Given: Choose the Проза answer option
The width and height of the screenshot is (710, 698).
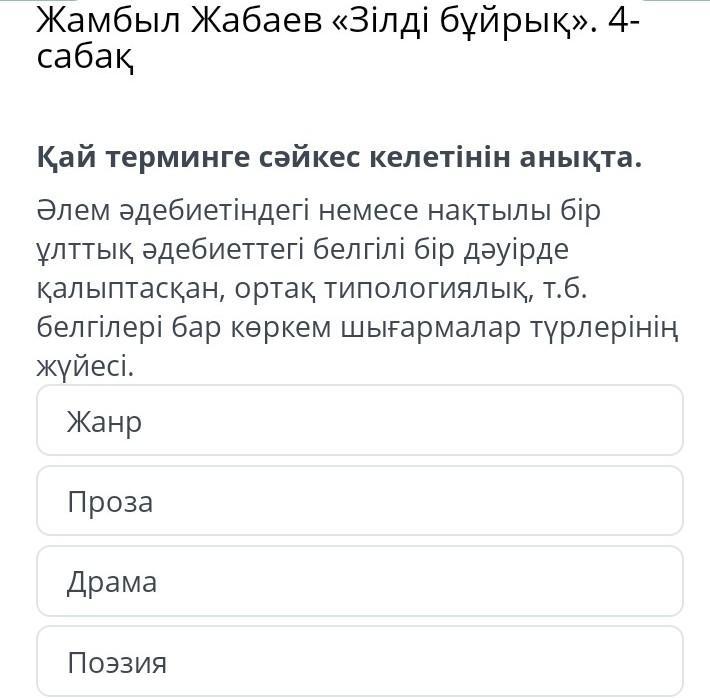Looking at the screenshot, I should point(359,501).
